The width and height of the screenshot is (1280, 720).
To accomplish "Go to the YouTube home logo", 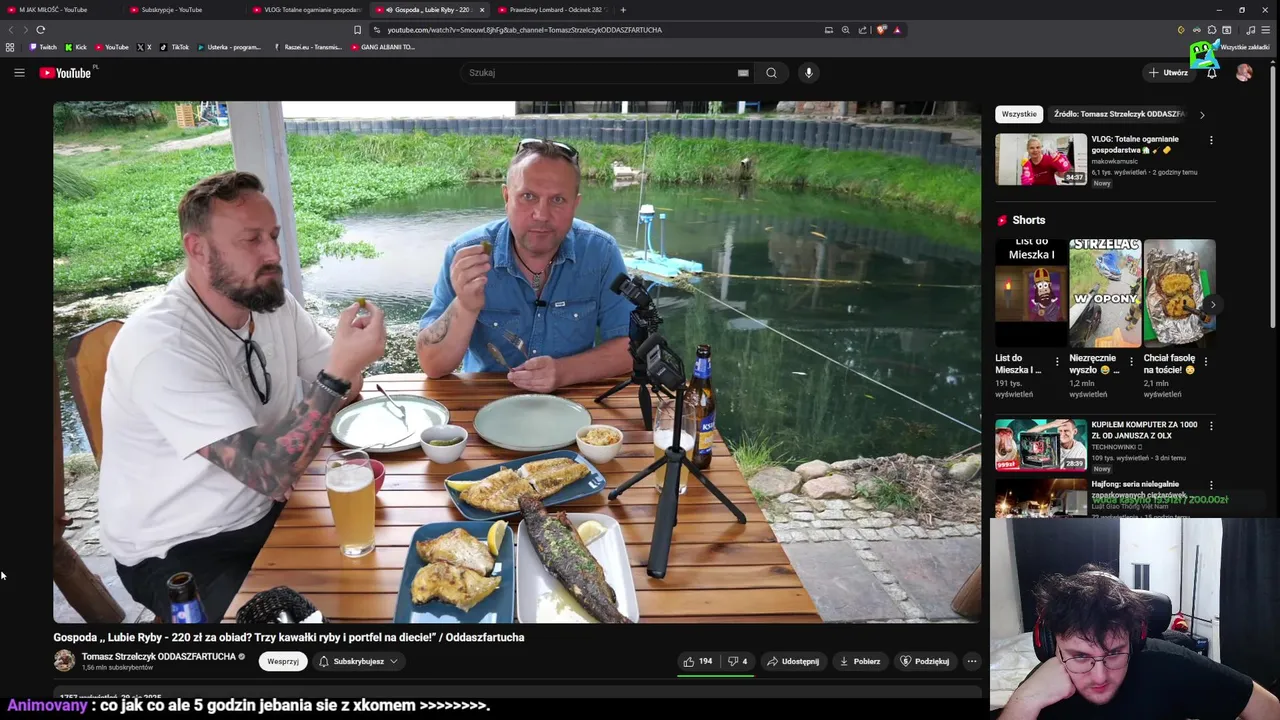I will click(66, 72).
